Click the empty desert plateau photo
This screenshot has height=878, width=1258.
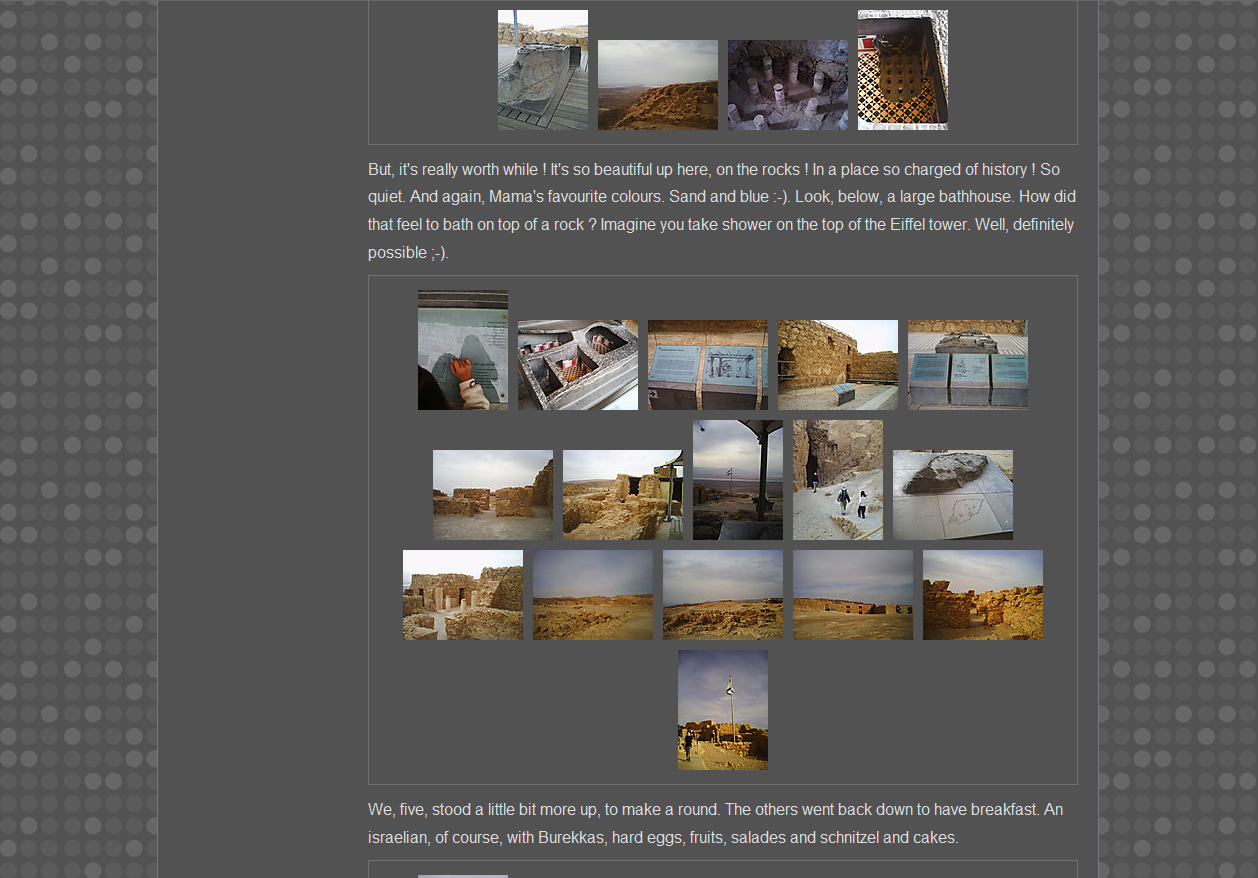[x=592, y=595]
